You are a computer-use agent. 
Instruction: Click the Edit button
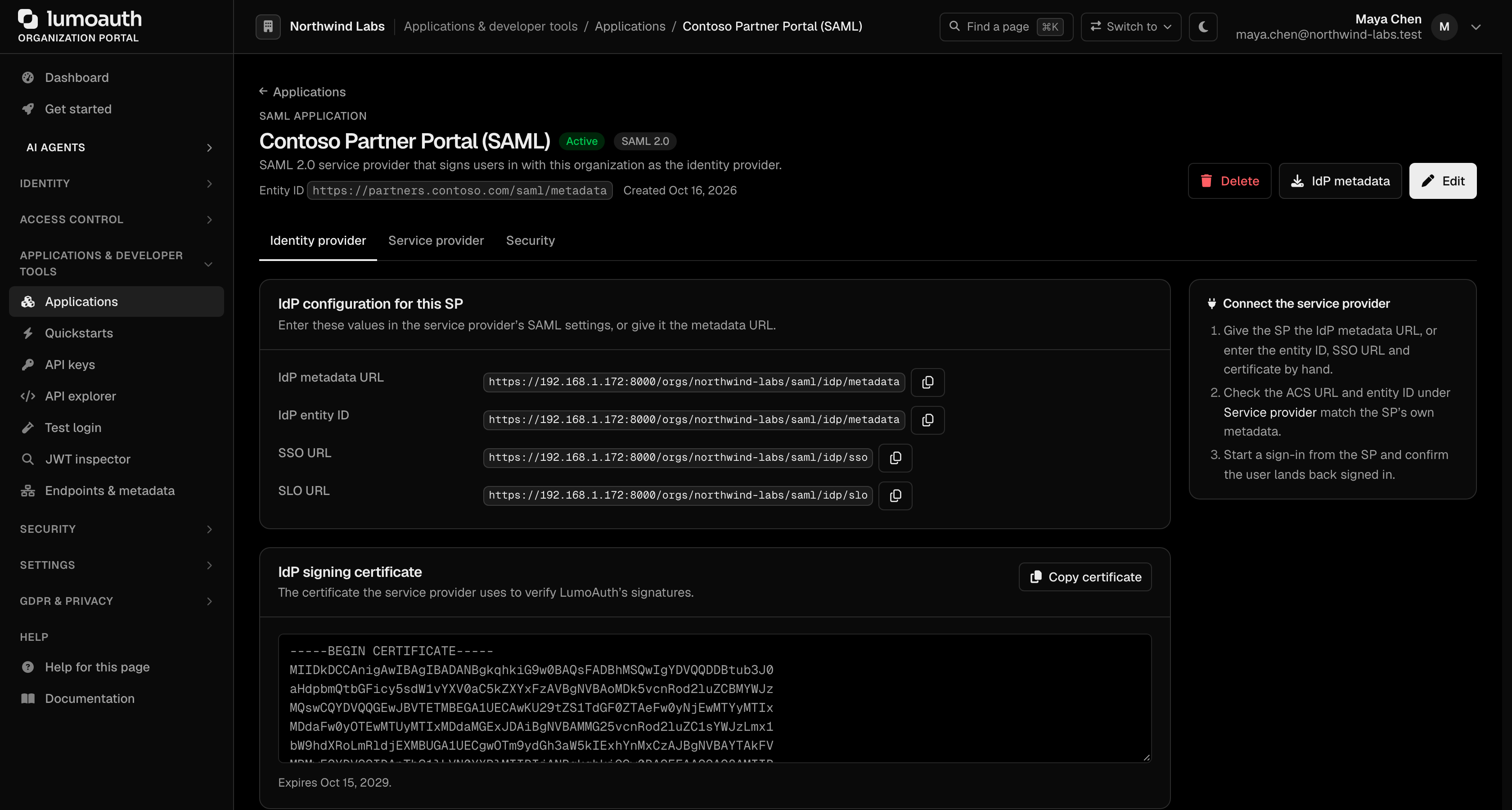pos(1443,181)
